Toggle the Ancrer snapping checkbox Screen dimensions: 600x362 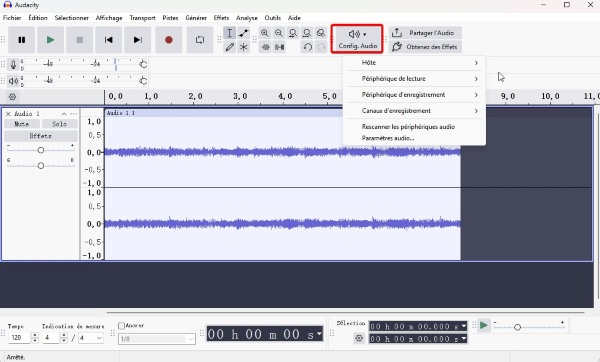pos(122,326)
